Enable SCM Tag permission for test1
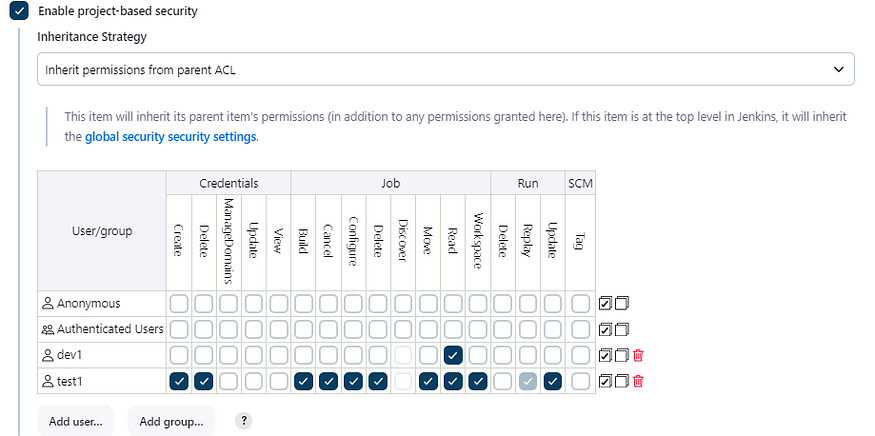The height and width of the screenshot is (436, 875). click(x=580, y=381)
